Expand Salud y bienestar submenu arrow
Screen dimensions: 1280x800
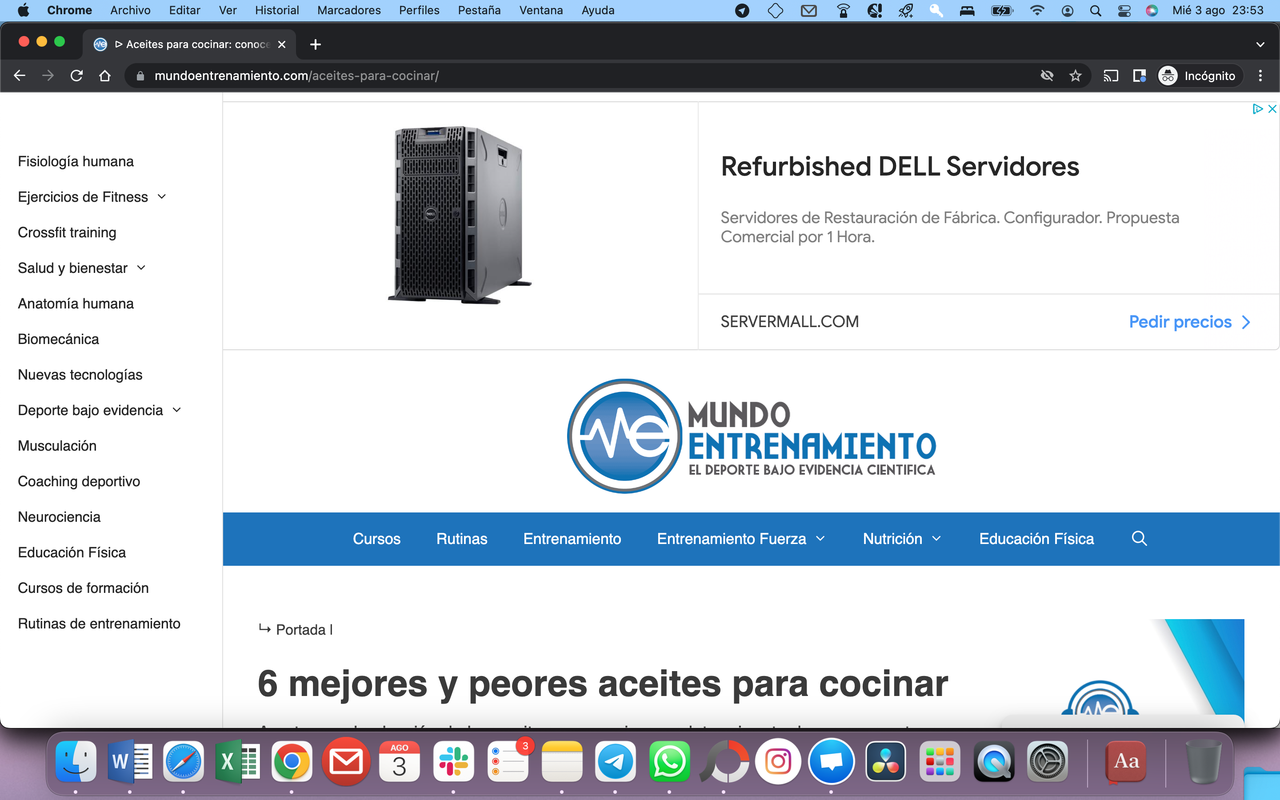click(x=141, y=268)
